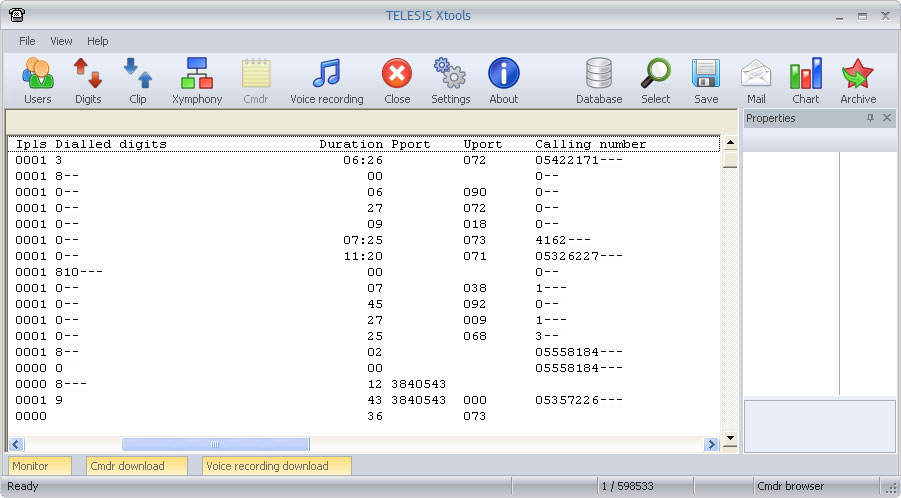Select the Clip tool
This screenshot has width=901, height=498.
[x=137, y=80]
